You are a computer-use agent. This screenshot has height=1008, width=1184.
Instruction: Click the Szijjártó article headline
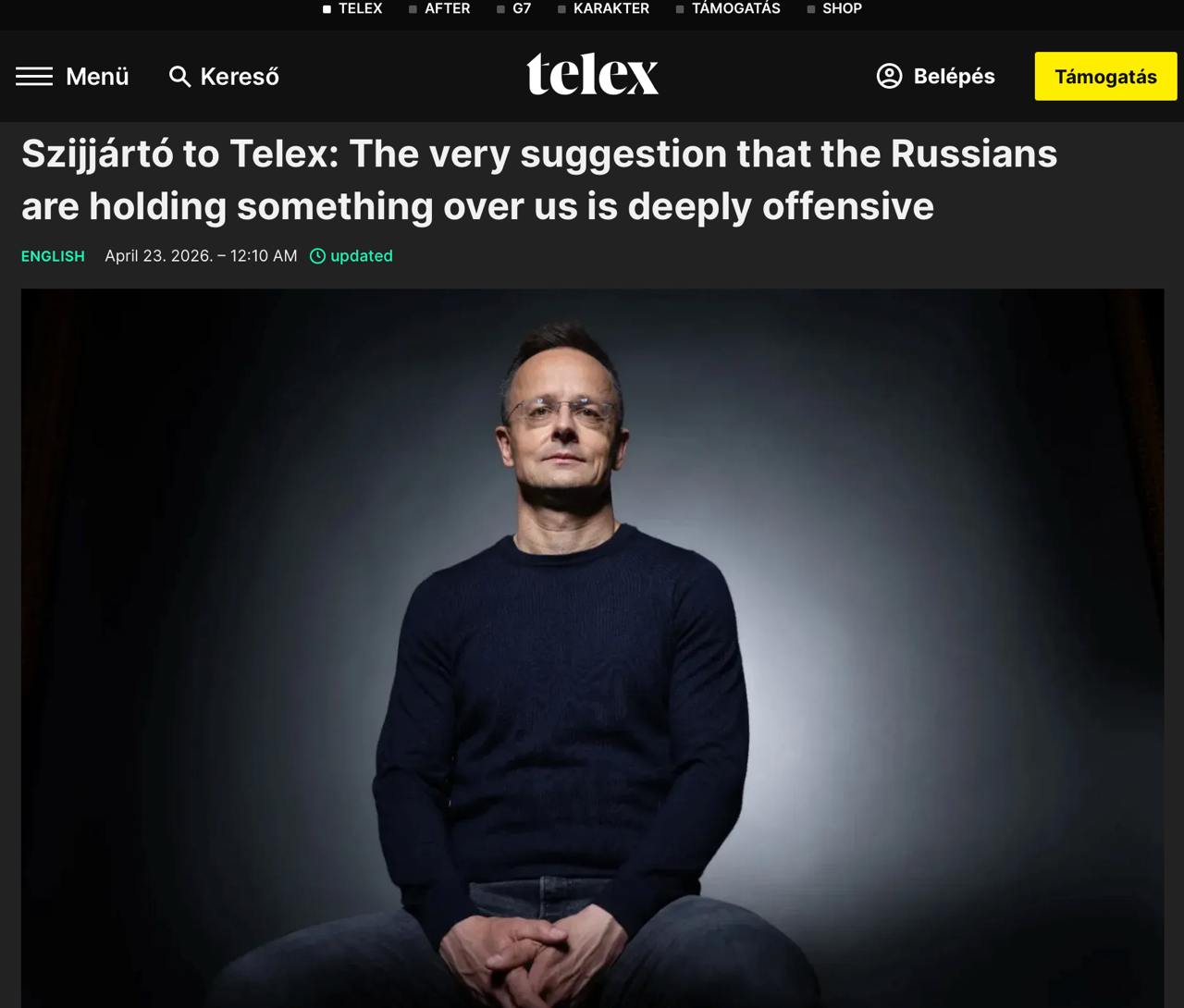click(x=539, y=179)
